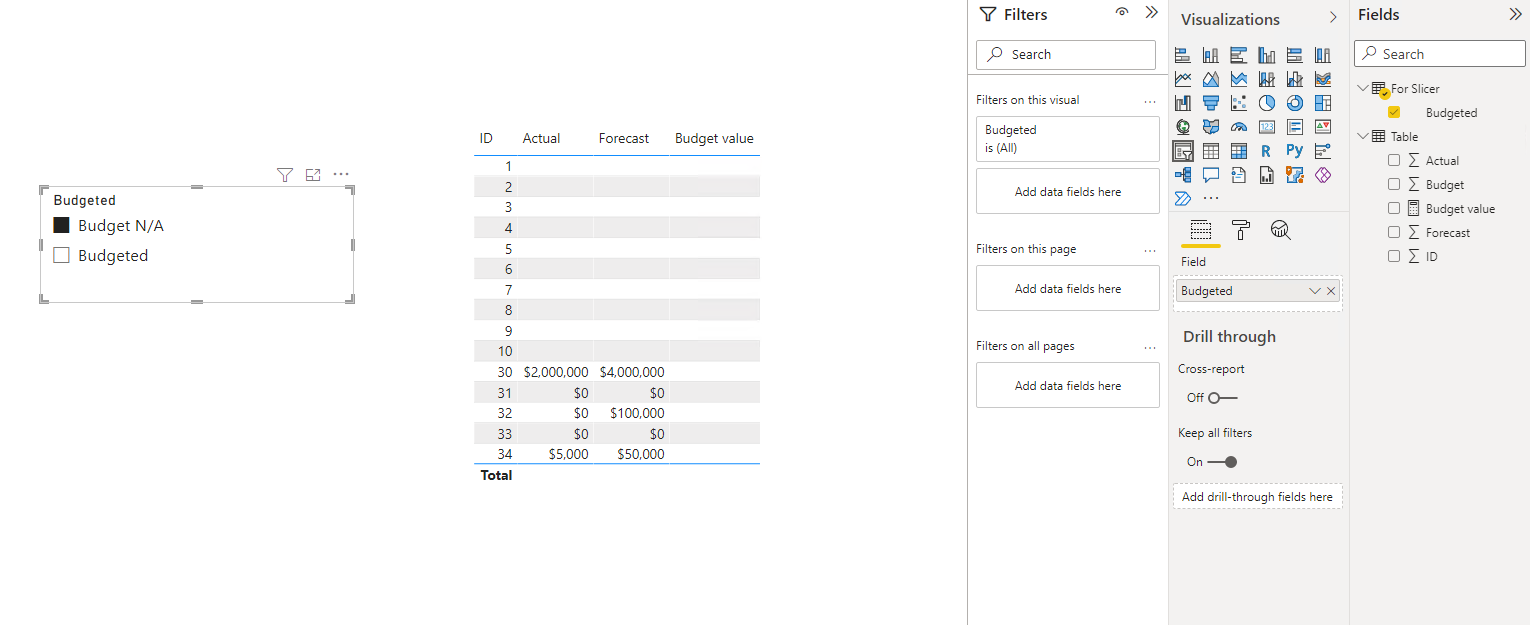
Task: Select the slicer visual icon
Action: [x=1183, y=151]
